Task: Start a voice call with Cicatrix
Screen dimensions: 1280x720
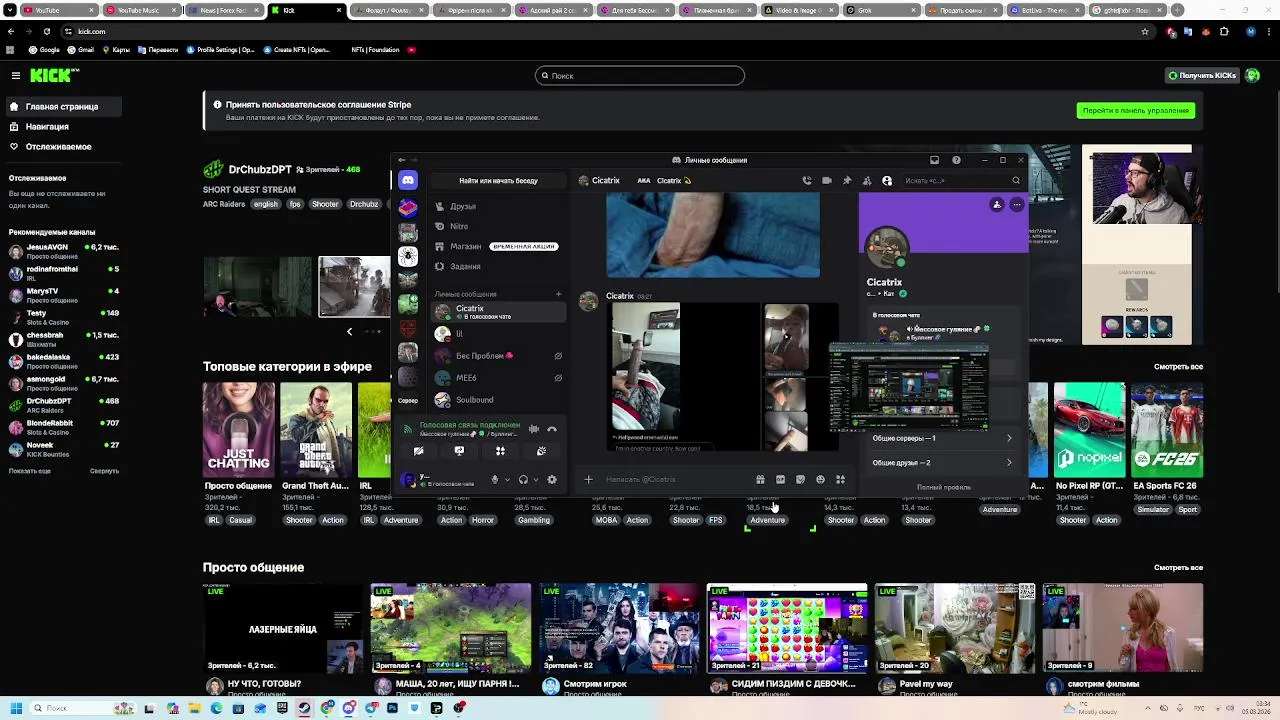Action: 807,181
